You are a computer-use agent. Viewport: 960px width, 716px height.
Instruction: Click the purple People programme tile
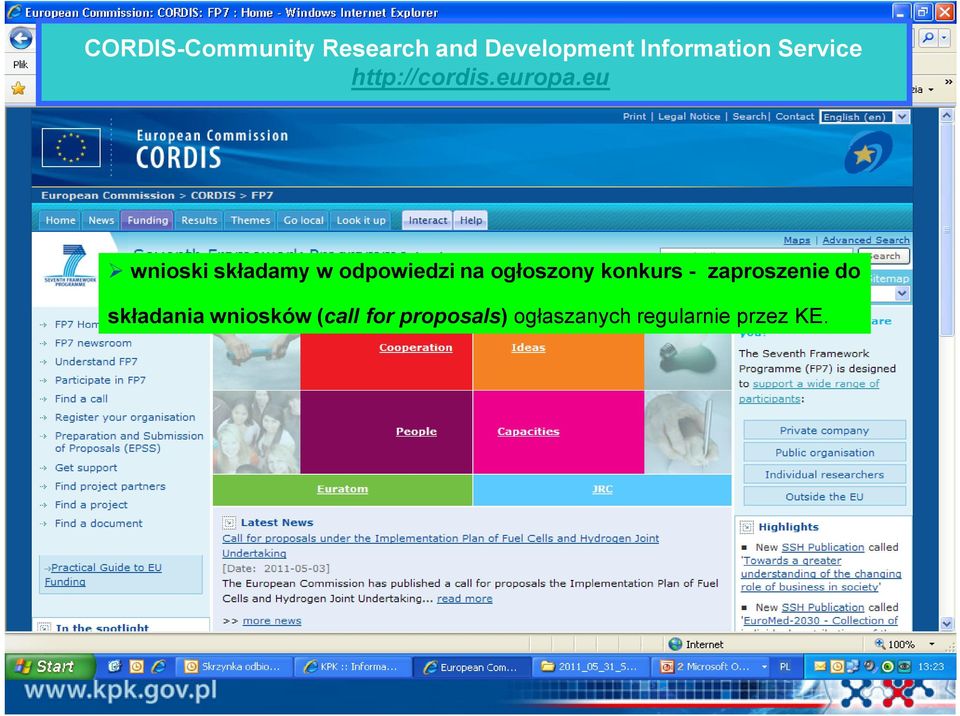click(x=386, y=432)
